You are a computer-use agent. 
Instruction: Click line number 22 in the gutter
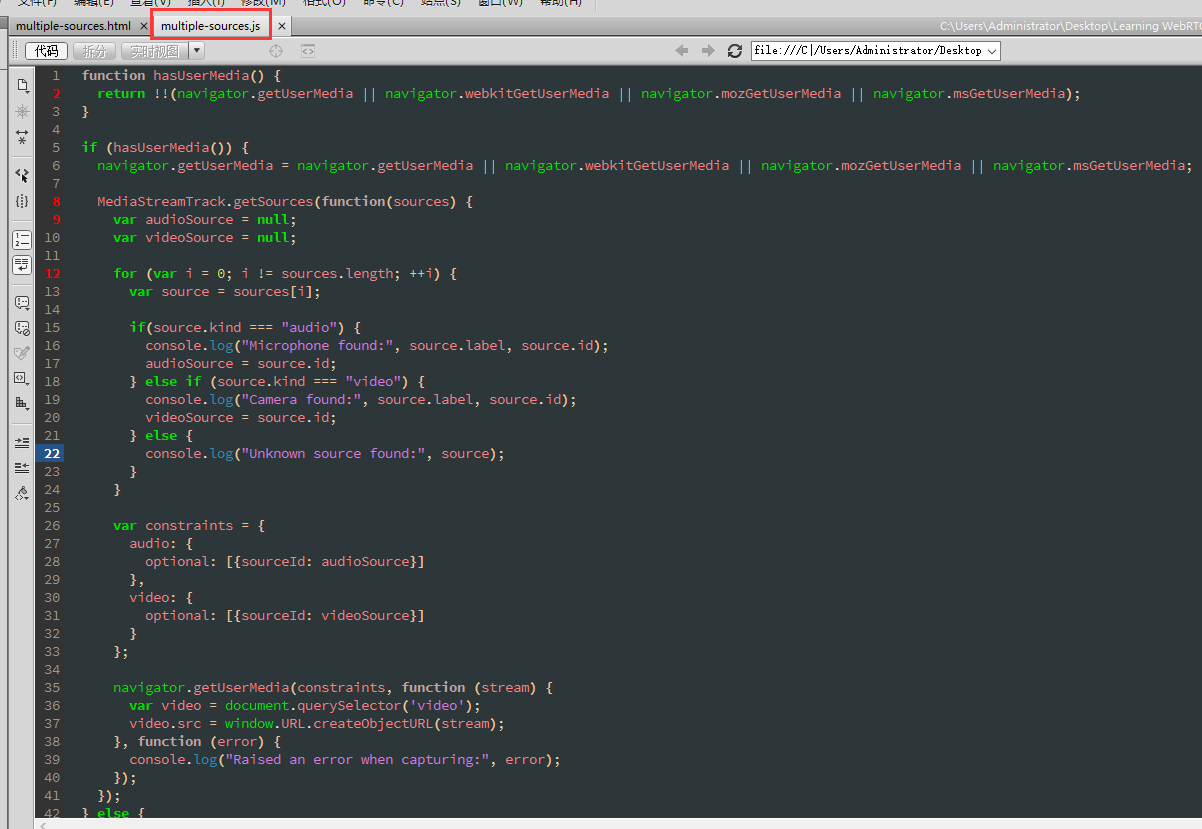point(52,453)
